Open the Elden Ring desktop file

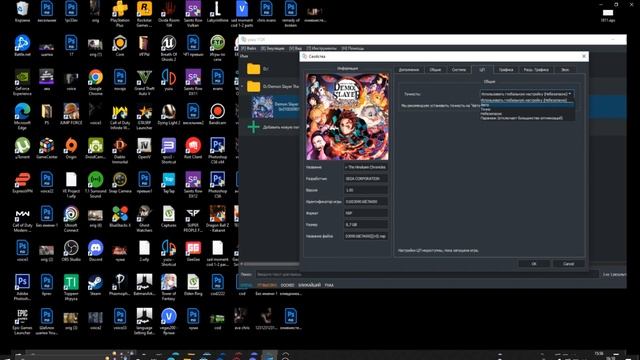pyautogui.click(x=193, y=285)
